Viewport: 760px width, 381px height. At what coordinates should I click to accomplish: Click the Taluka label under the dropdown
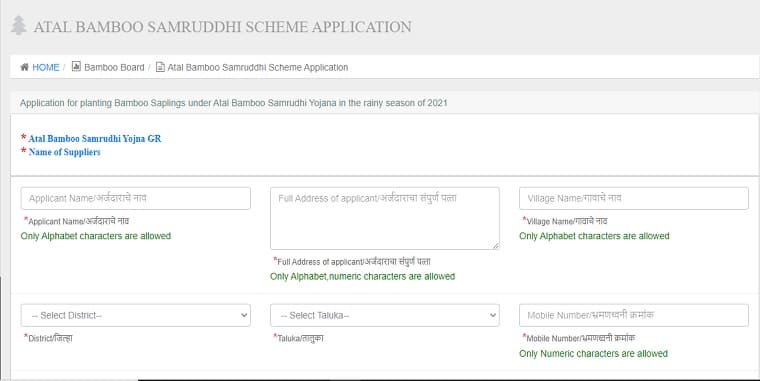[x=299, y=338]
